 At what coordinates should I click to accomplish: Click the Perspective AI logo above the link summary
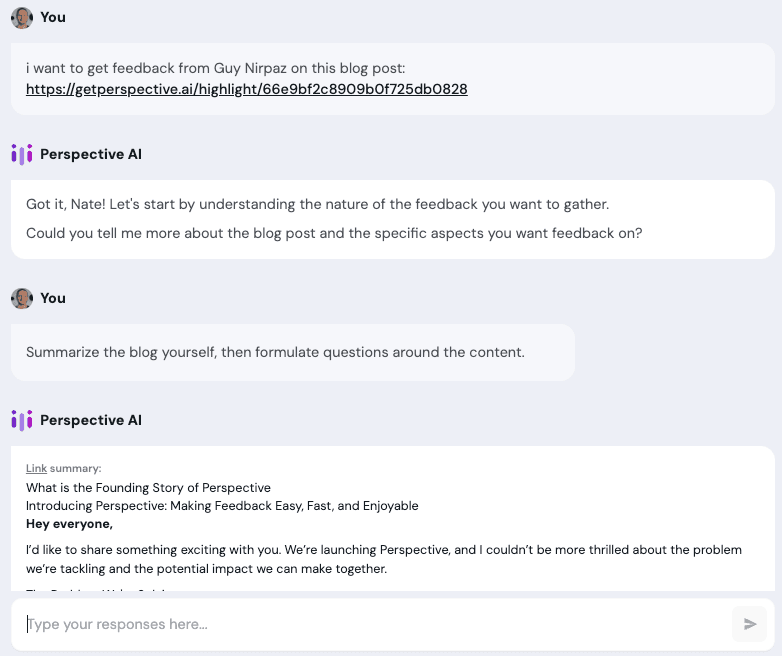point(22,420)
